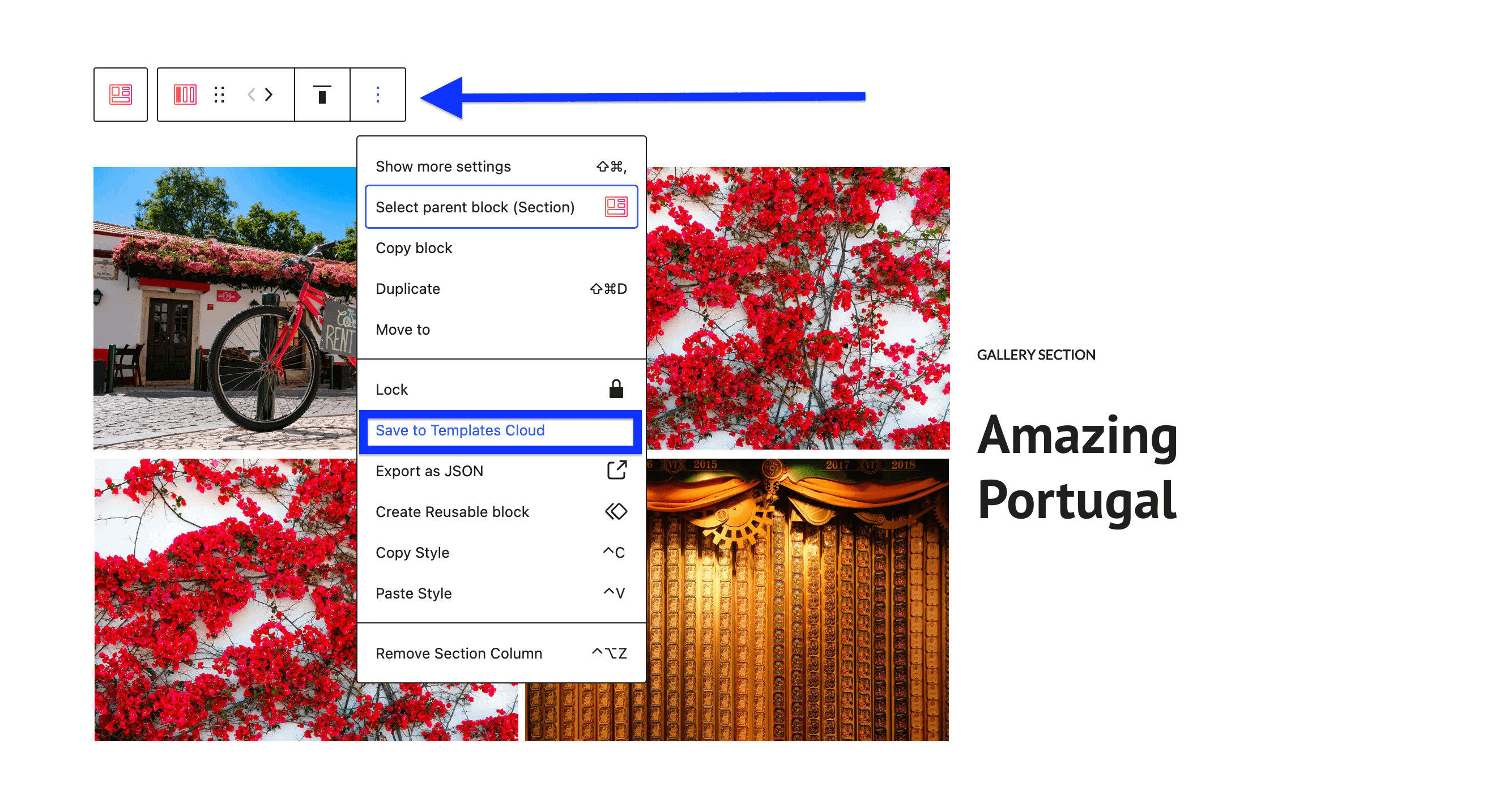
Task: Click Create Reusable block diamond icon
Action: (x=616, y=512)
